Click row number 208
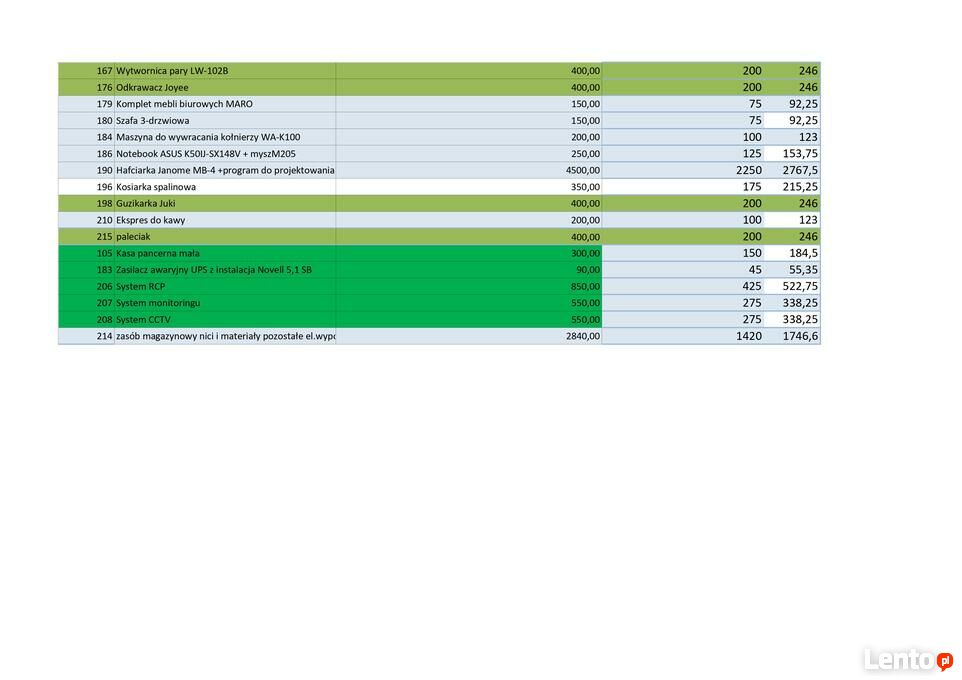The height and width of the screenshot is (680, 962). pyautogui.click(x=87, y=319)
